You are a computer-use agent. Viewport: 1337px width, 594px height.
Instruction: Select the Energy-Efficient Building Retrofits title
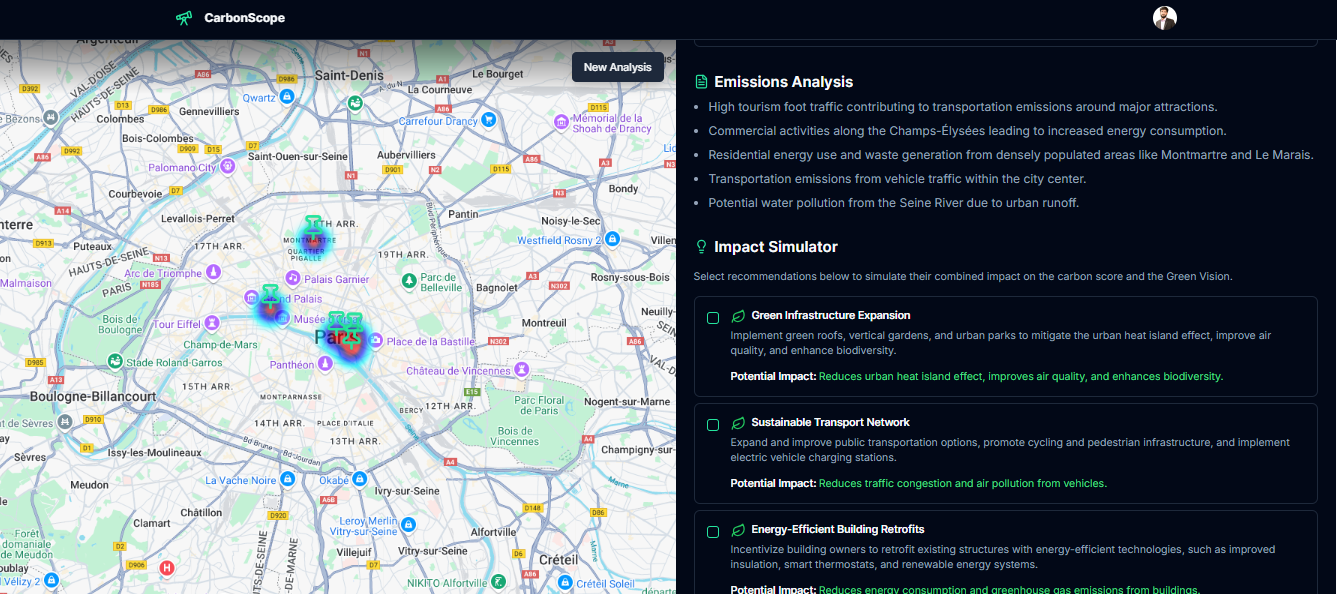click(838, 530)
